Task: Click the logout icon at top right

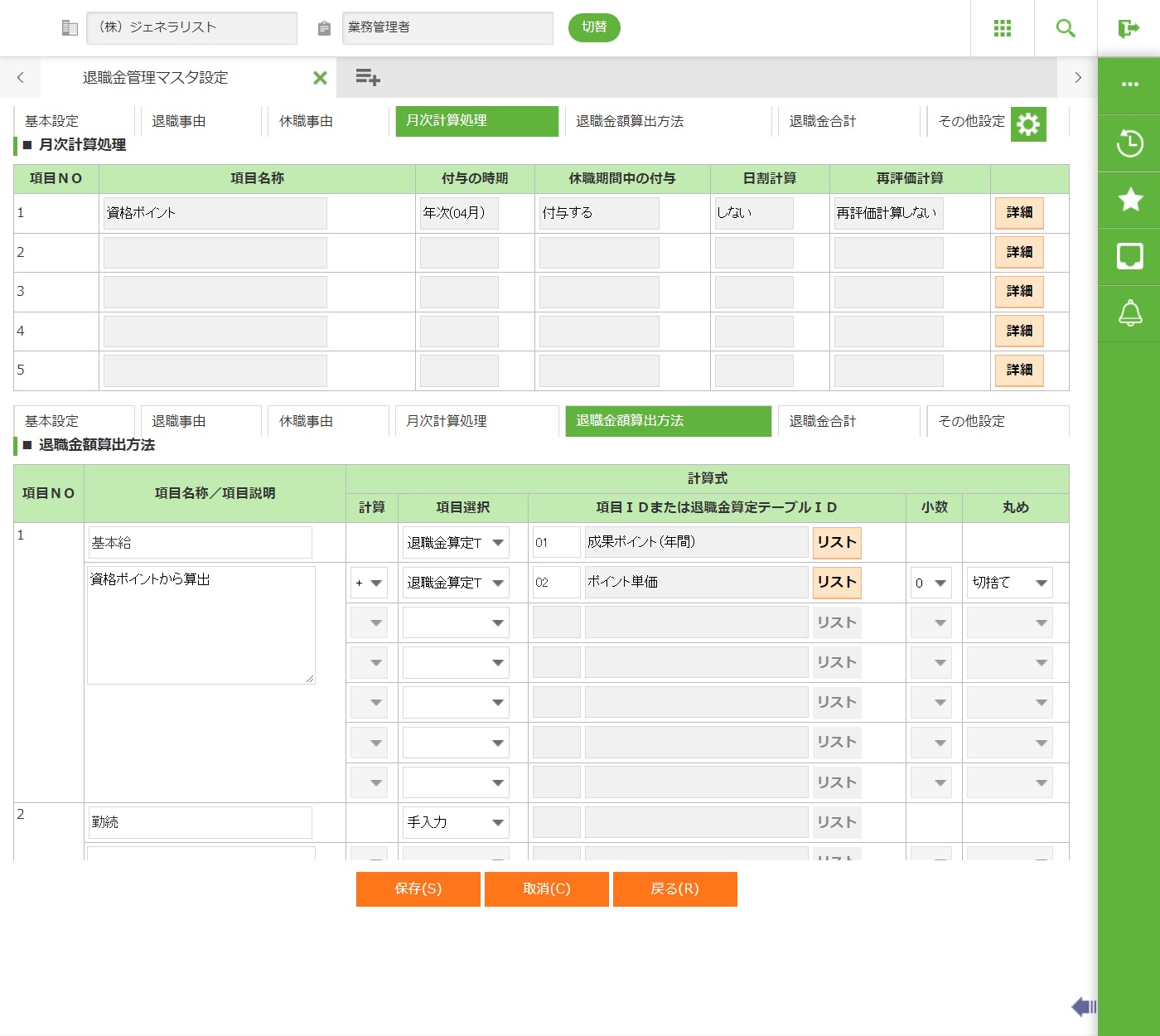Action: click(1129, 29)
